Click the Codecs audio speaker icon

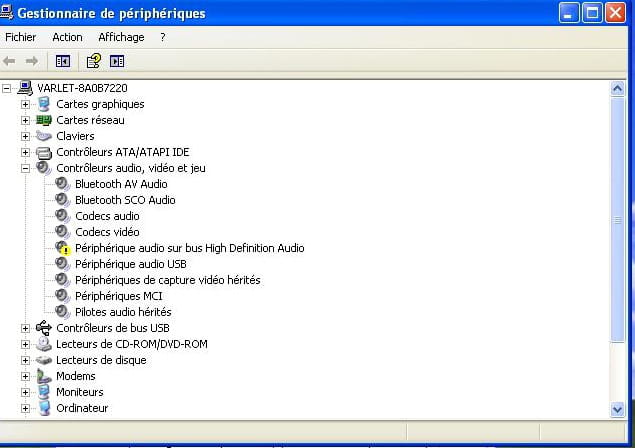click(62, 216)
